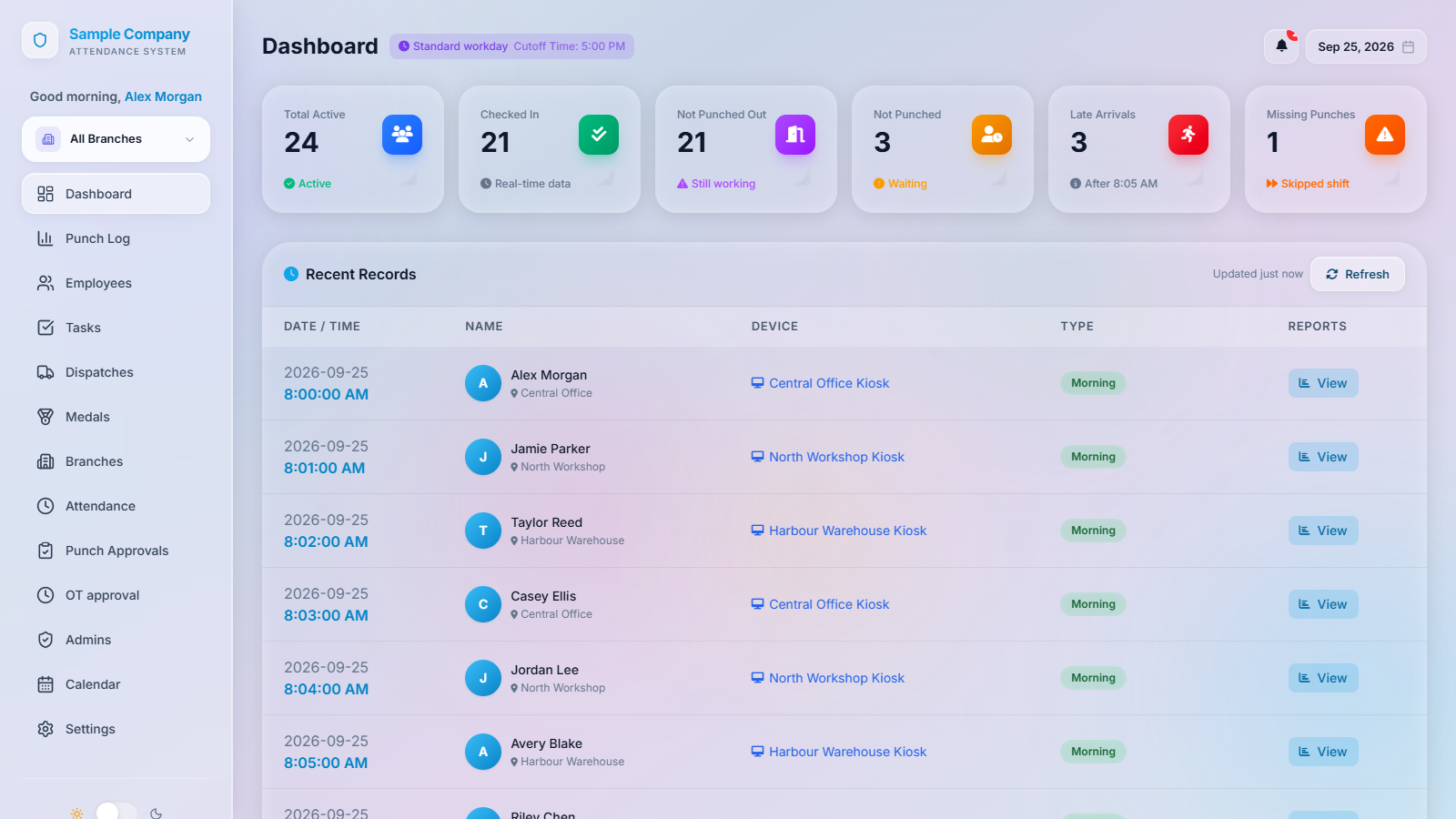Refresh the Recent Records table

(1358, 274)
